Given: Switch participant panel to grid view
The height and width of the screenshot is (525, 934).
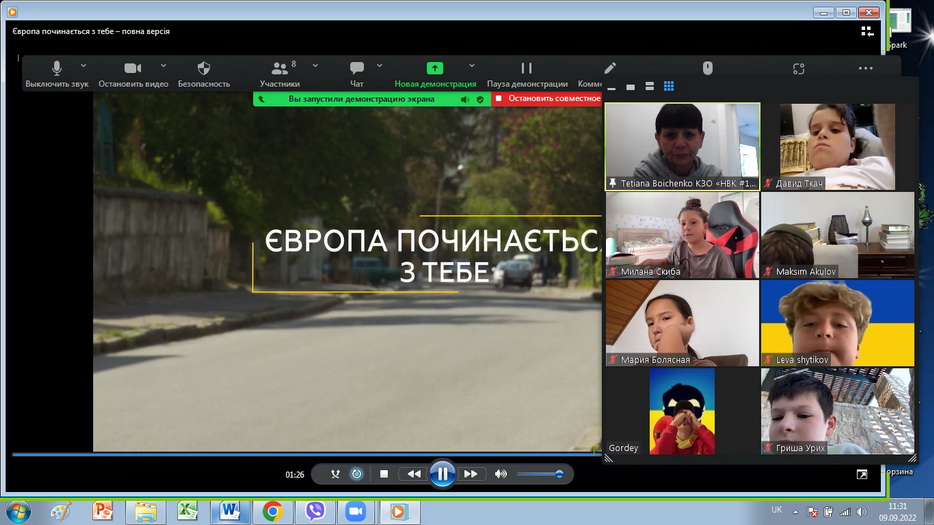Looking at the screenshot, I should point(669,87).
